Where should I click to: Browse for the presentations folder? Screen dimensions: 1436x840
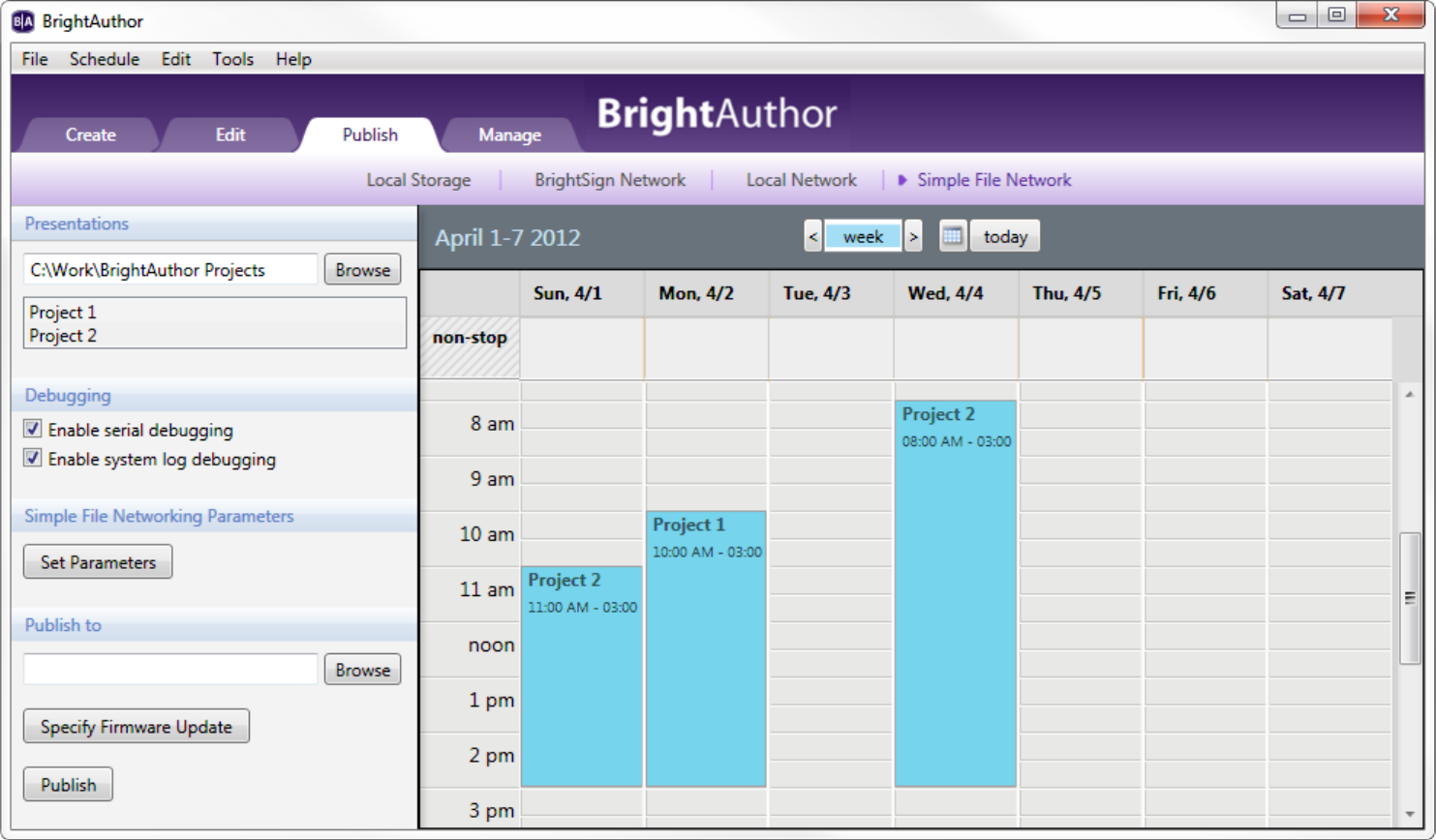[x=362, y=270]
